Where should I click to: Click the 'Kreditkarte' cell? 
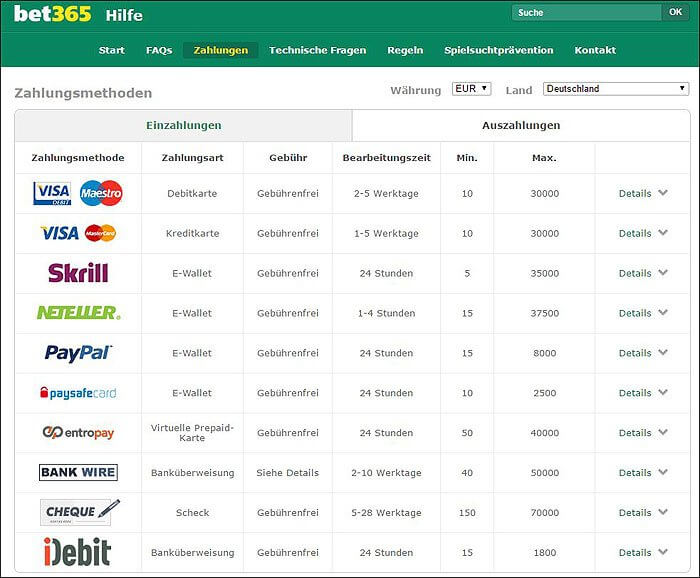[x=192, y=233]
